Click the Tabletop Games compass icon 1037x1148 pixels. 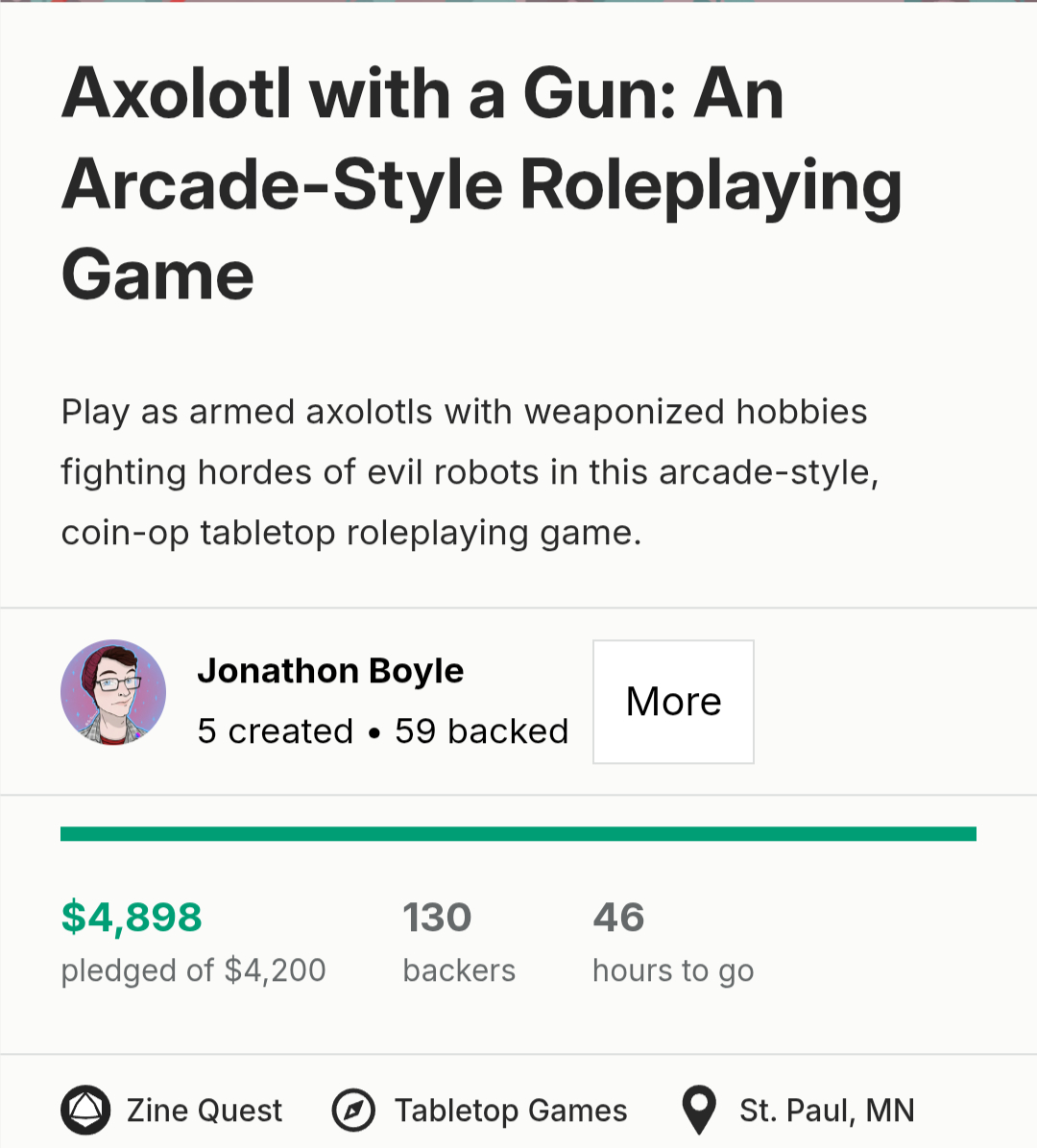pos(353,1111)
